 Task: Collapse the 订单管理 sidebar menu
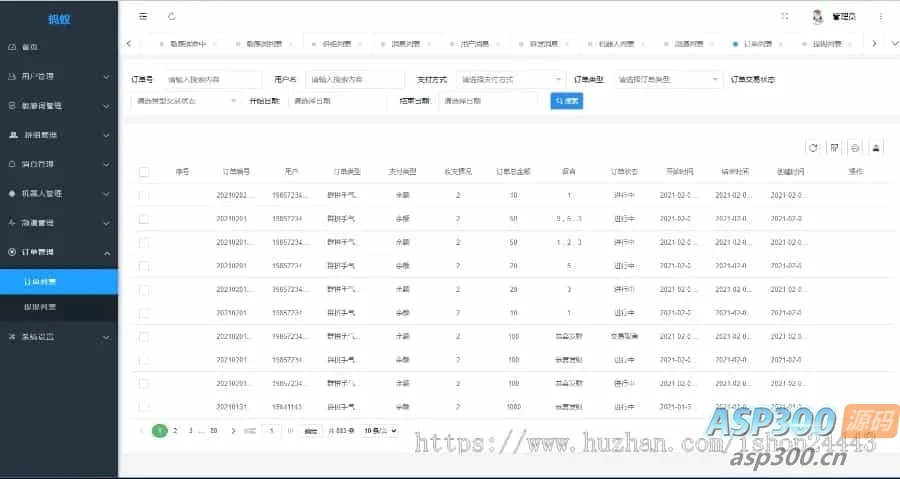(59, 252)
